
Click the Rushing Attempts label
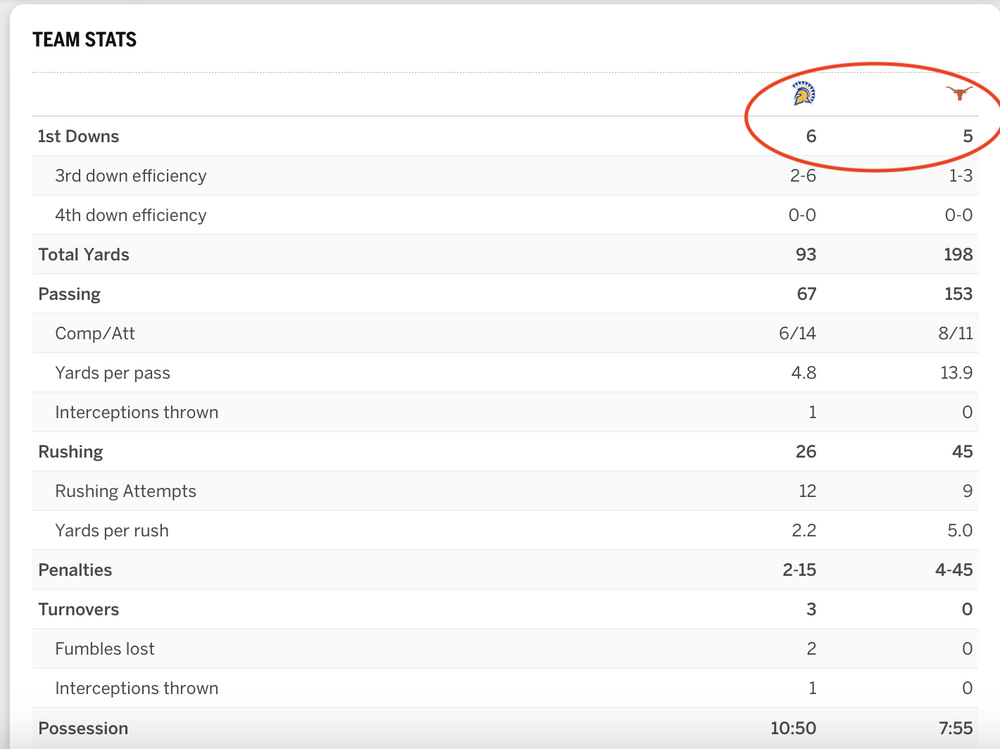pyautogui.click(x=126, y=491)
